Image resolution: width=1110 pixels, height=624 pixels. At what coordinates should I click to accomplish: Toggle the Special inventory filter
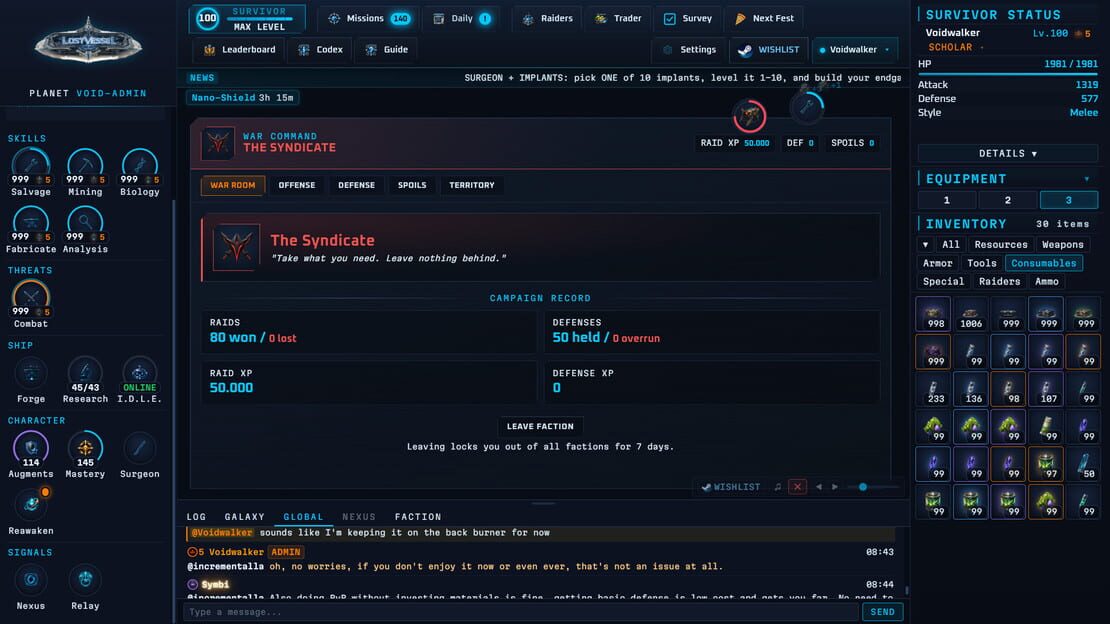tap(943, 282)
